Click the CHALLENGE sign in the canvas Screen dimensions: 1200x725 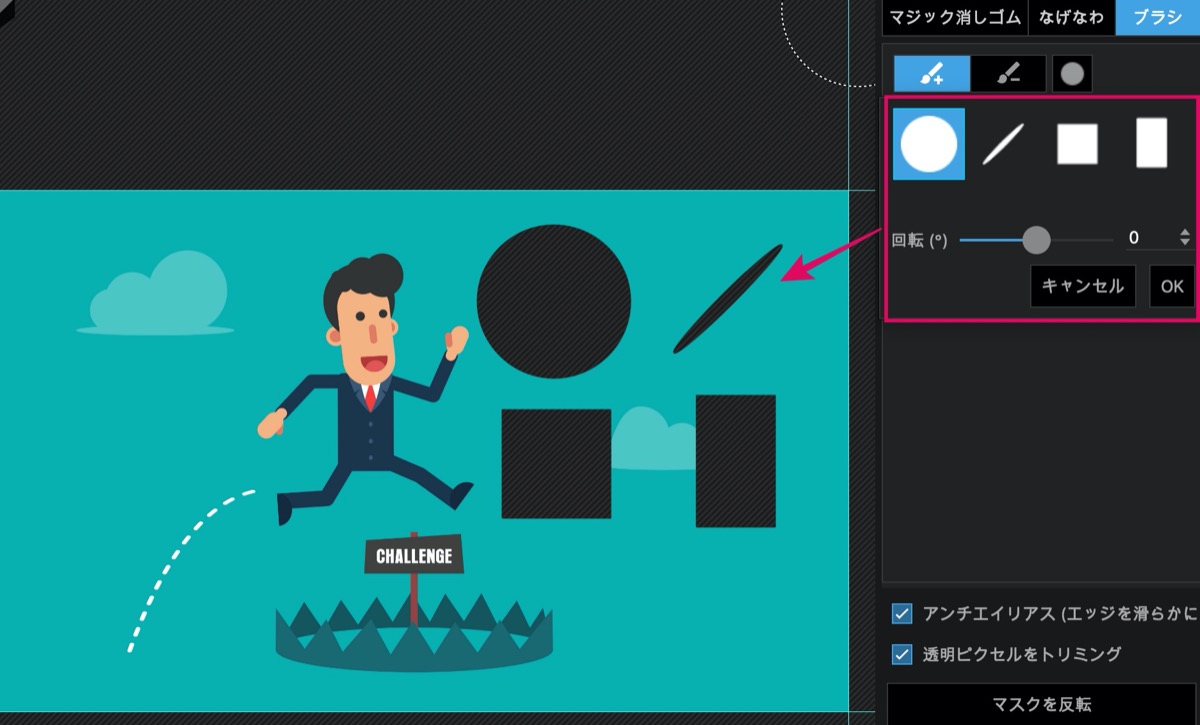[x=414, y=555]
